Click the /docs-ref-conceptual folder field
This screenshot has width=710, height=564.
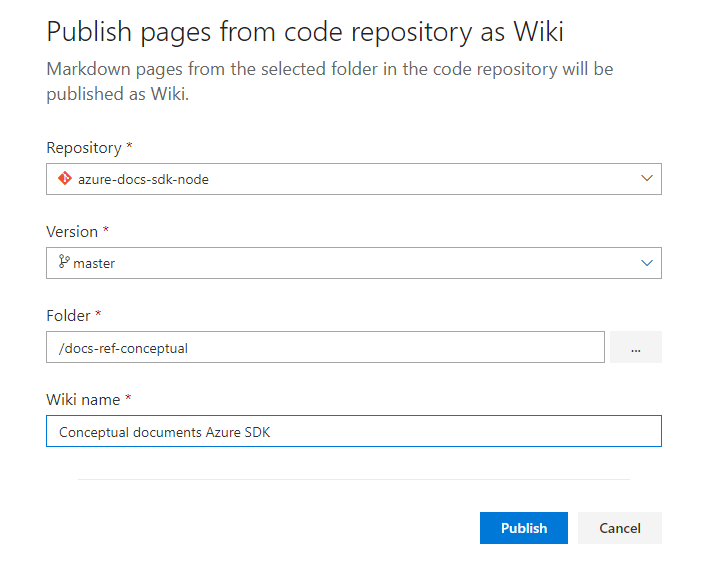pos(325,347)
